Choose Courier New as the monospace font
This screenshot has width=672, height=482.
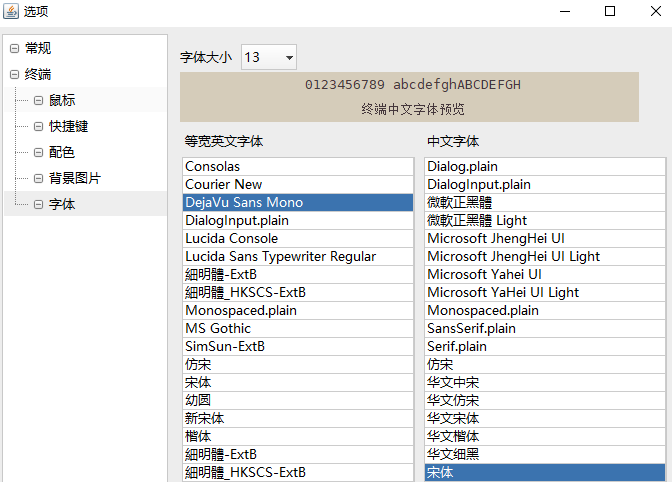(298, 184)
